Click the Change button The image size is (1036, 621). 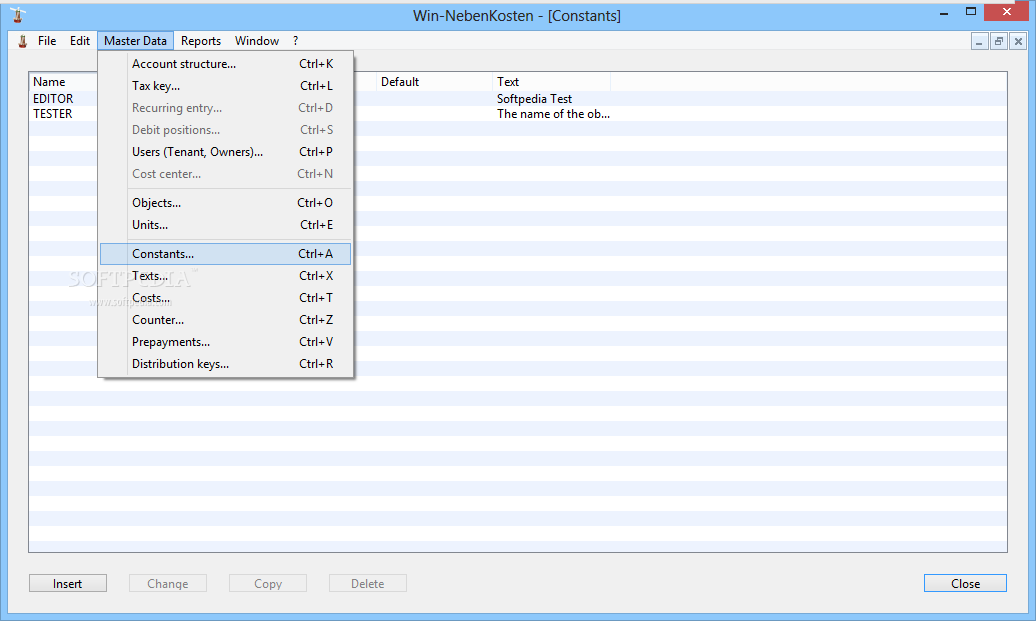click(x=168, y=583)
